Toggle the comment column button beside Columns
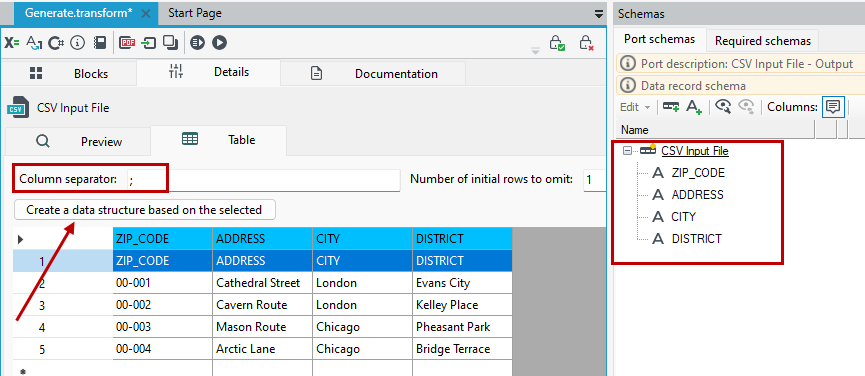The image size is (865, 376). pyautogui.click(x=833, y=107)
